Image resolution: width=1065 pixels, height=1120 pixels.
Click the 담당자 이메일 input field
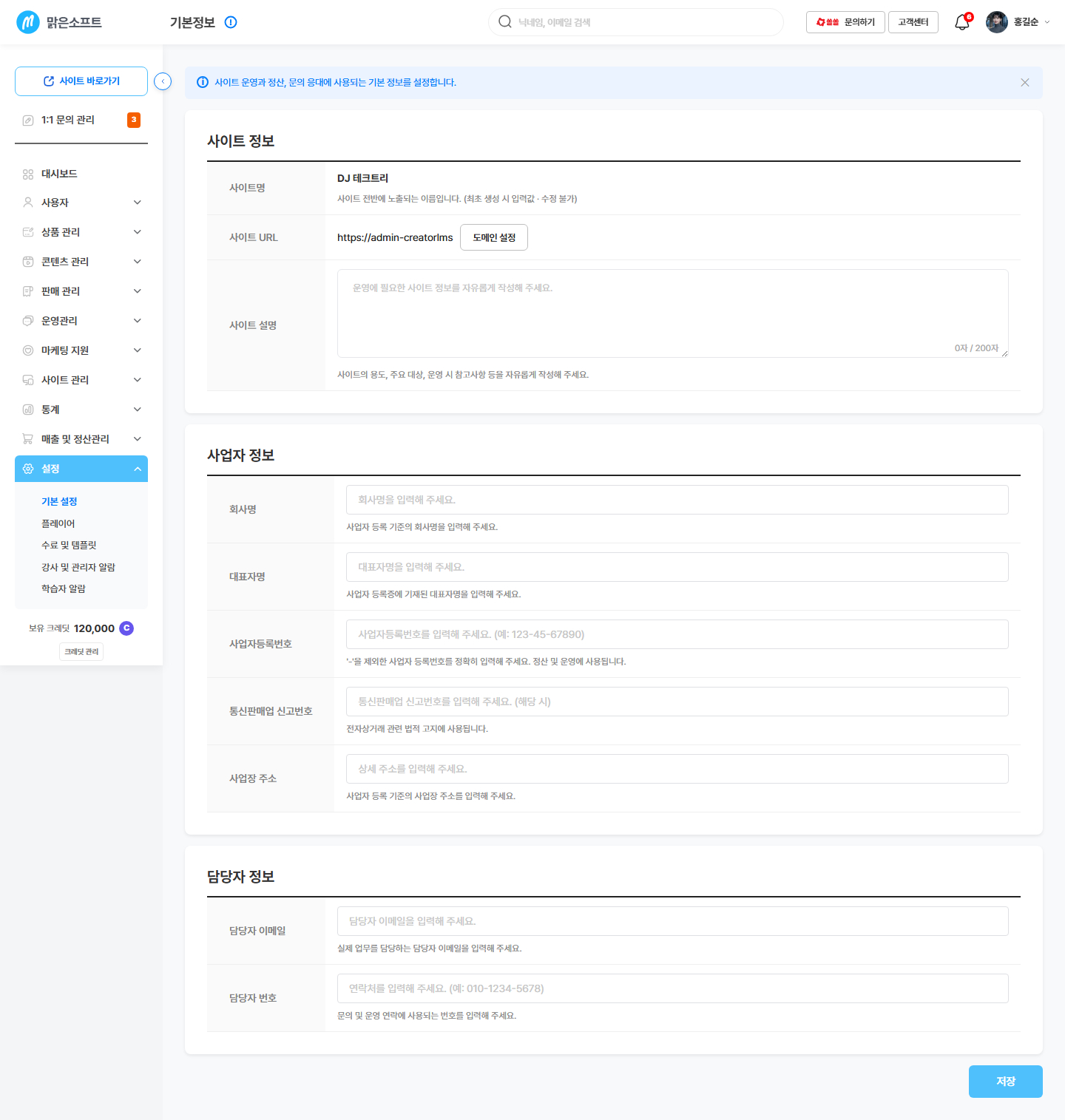coord(673,921)
